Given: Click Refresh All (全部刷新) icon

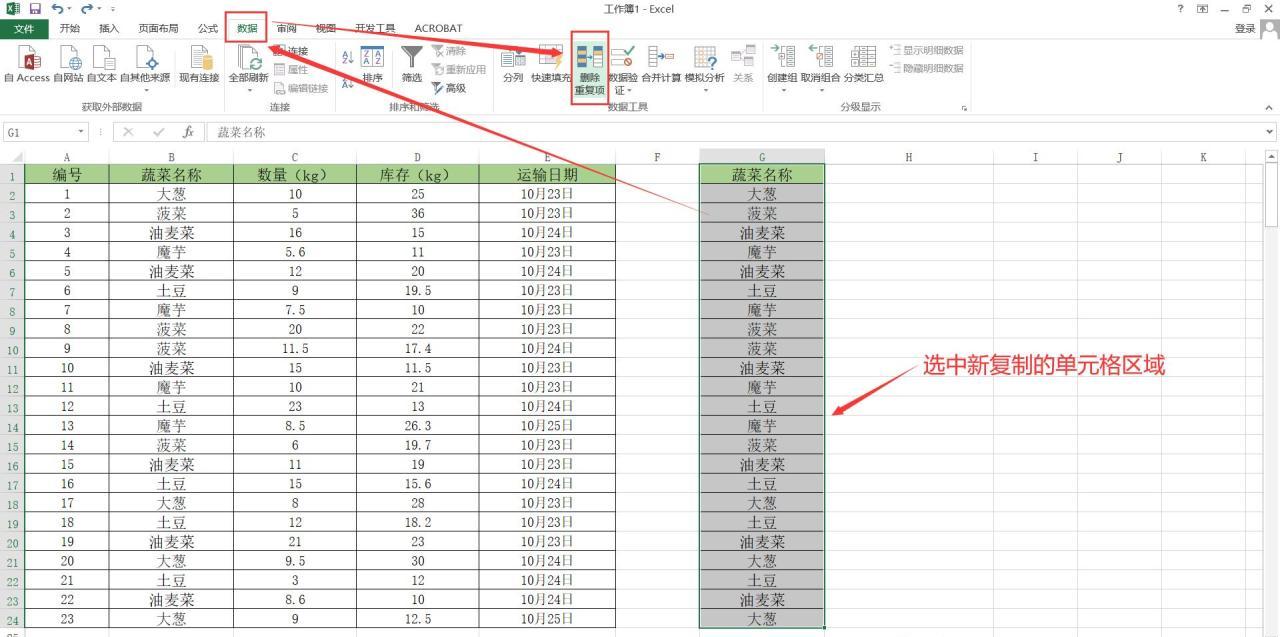Looking at the screenshot, I should click(x=247, y=58).
